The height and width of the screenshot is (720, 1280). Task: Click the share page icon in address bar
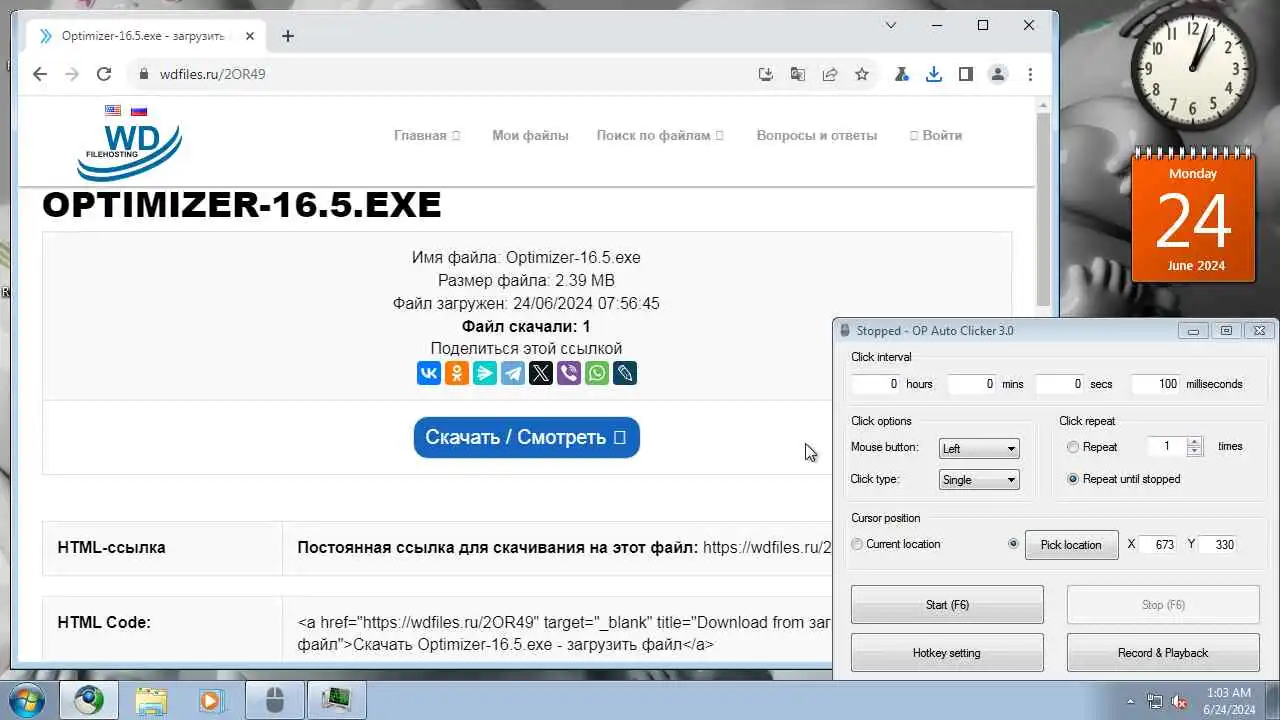coord(830,74)
